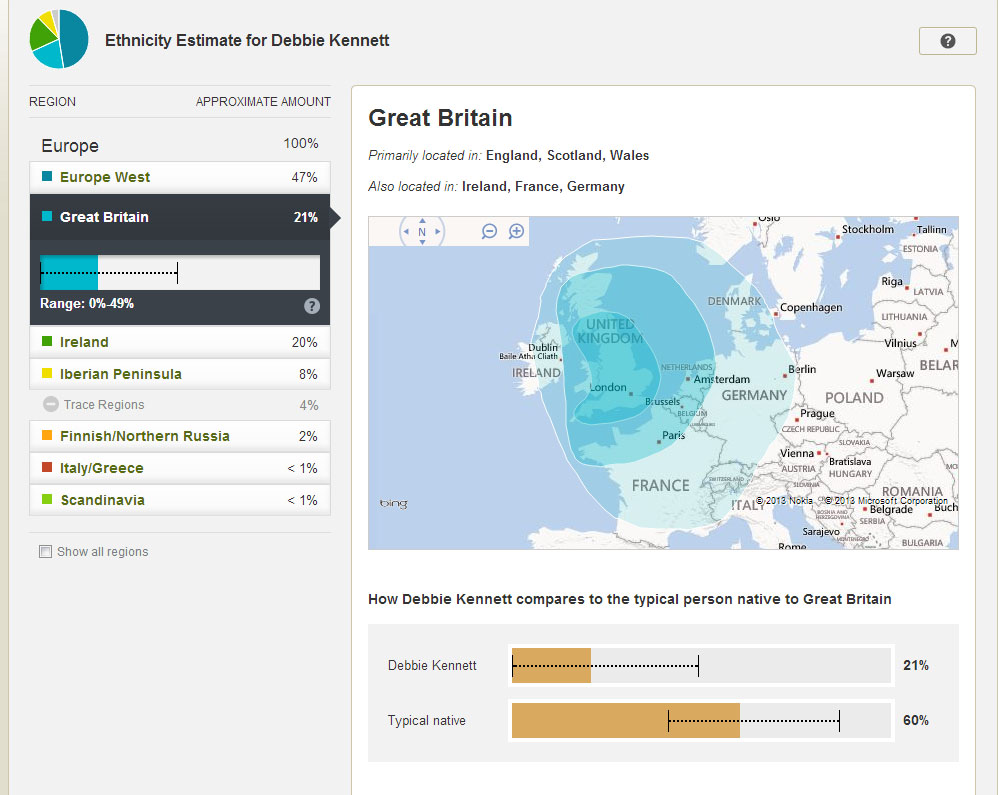Pan the map east using the compass arrow
The image size is (998, 795).
[x=437, y=231]
